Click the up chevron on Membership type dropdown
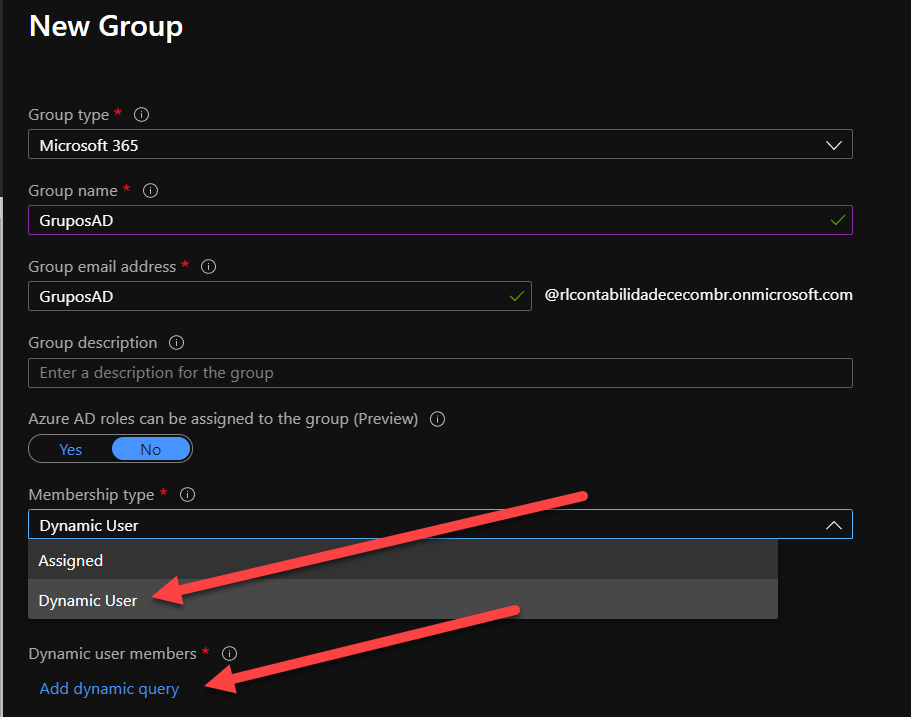 point(834,525)
